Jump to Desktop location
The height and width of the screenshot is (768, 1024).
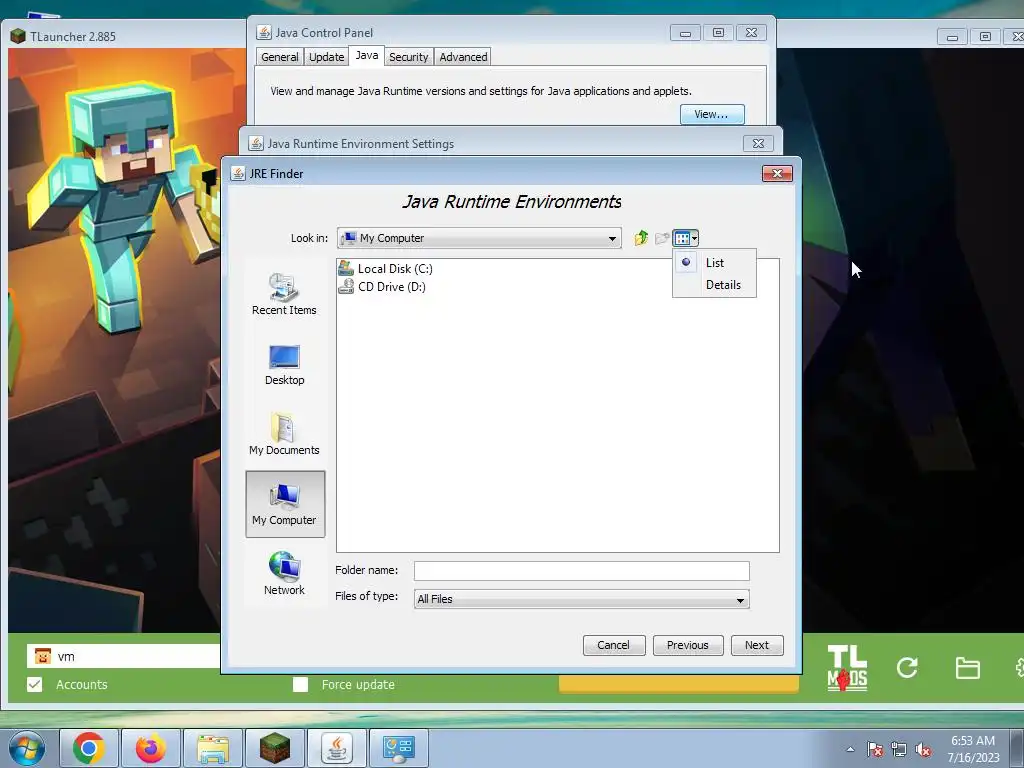click(284, 365)
